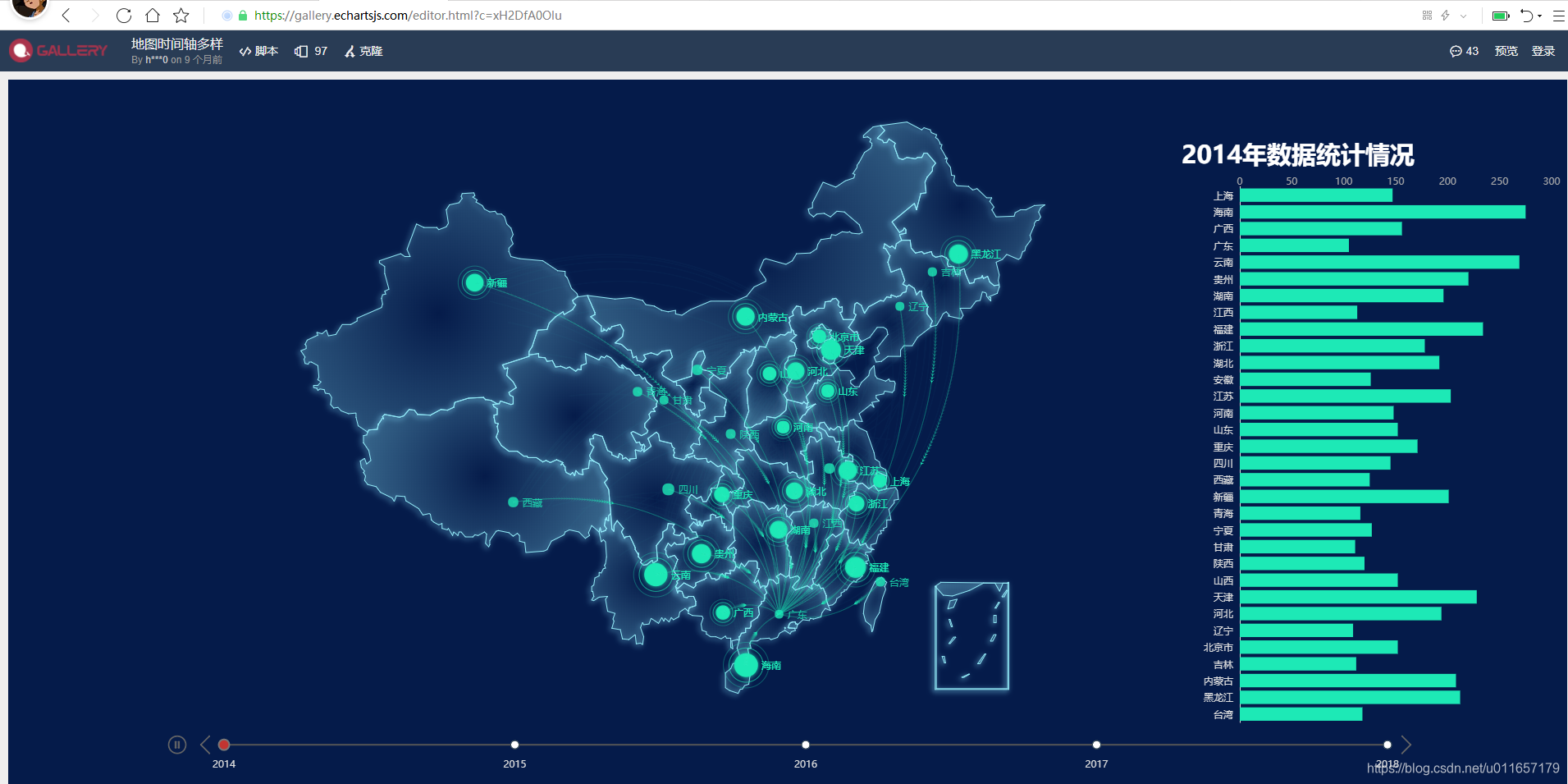Click the 内蒙古 map marker

745,316
